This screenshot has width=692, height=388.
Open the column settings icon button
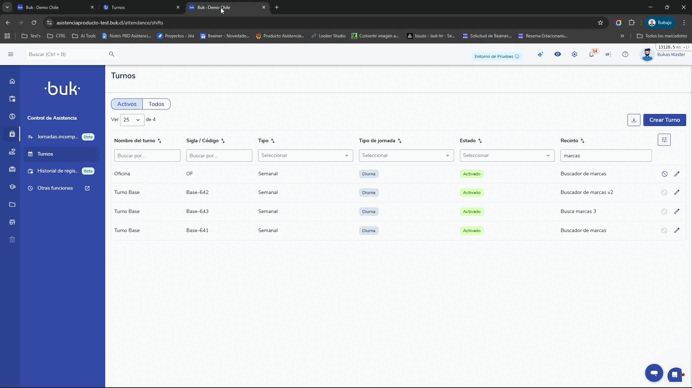pos(664,140)
